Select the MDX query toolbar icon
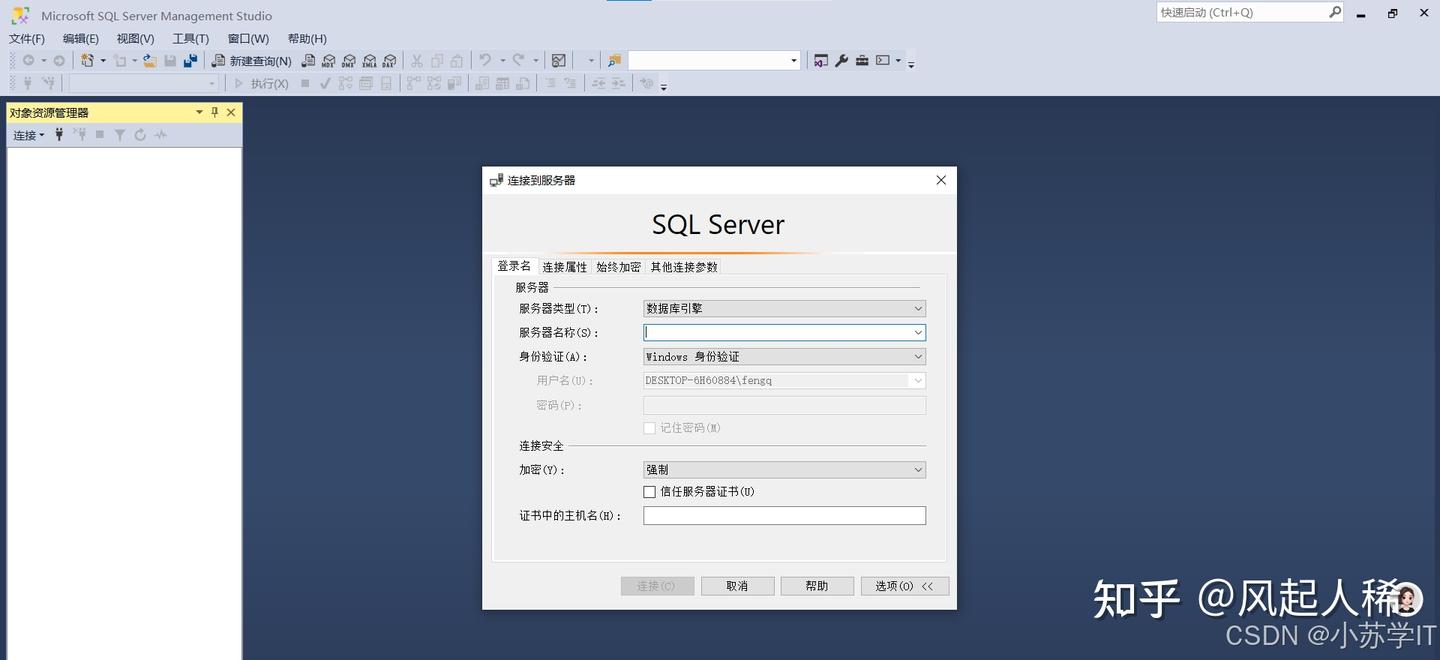Screen dimensions: 1440x660 point(329,60)
